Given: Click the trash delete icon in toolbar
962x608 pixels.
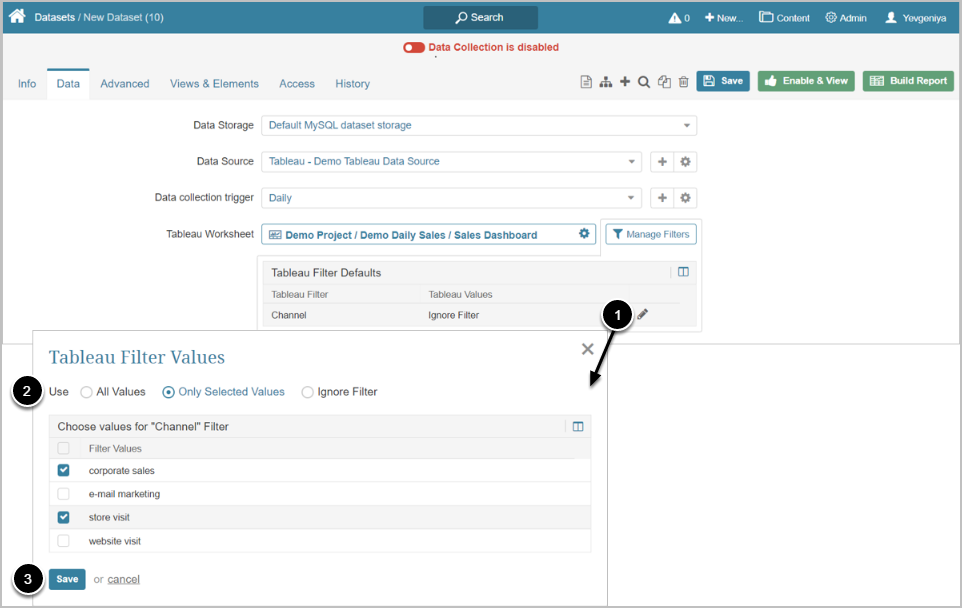Looking at the screenshot, I should click(684, 82).
